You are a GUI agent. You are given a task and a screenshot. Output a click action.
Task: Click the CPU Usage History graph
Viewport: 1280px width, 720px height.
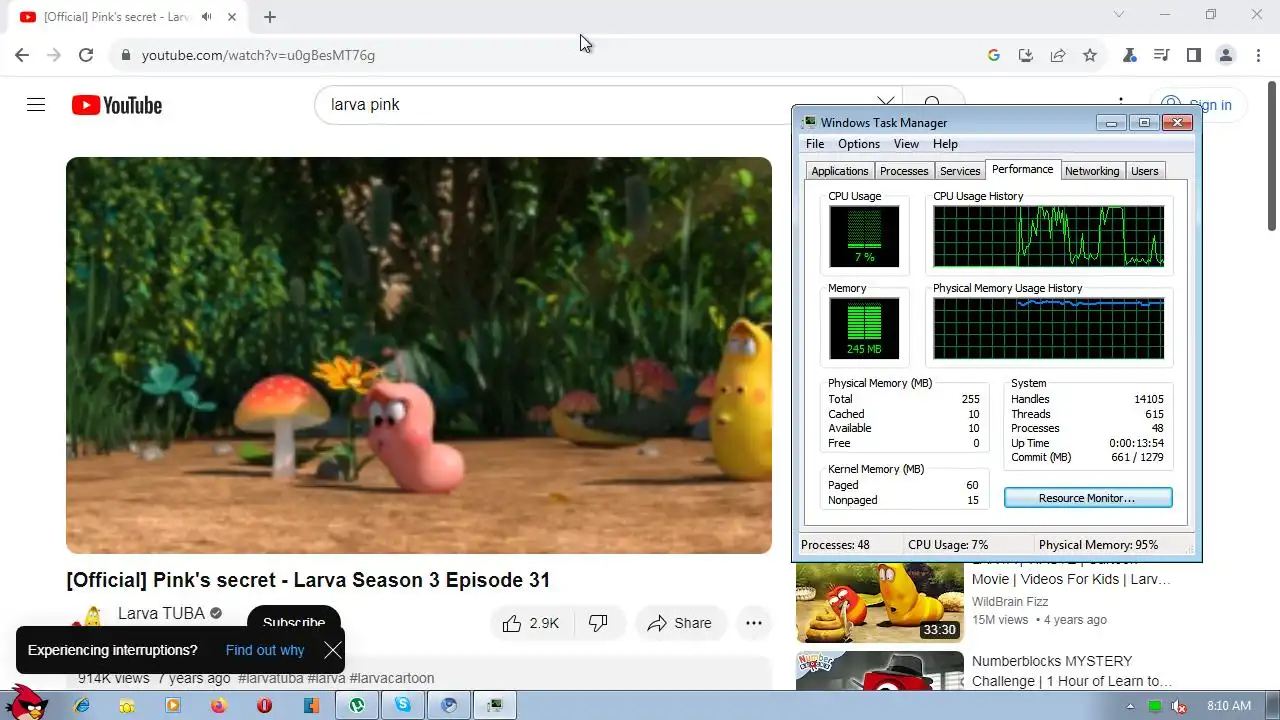1048,236
